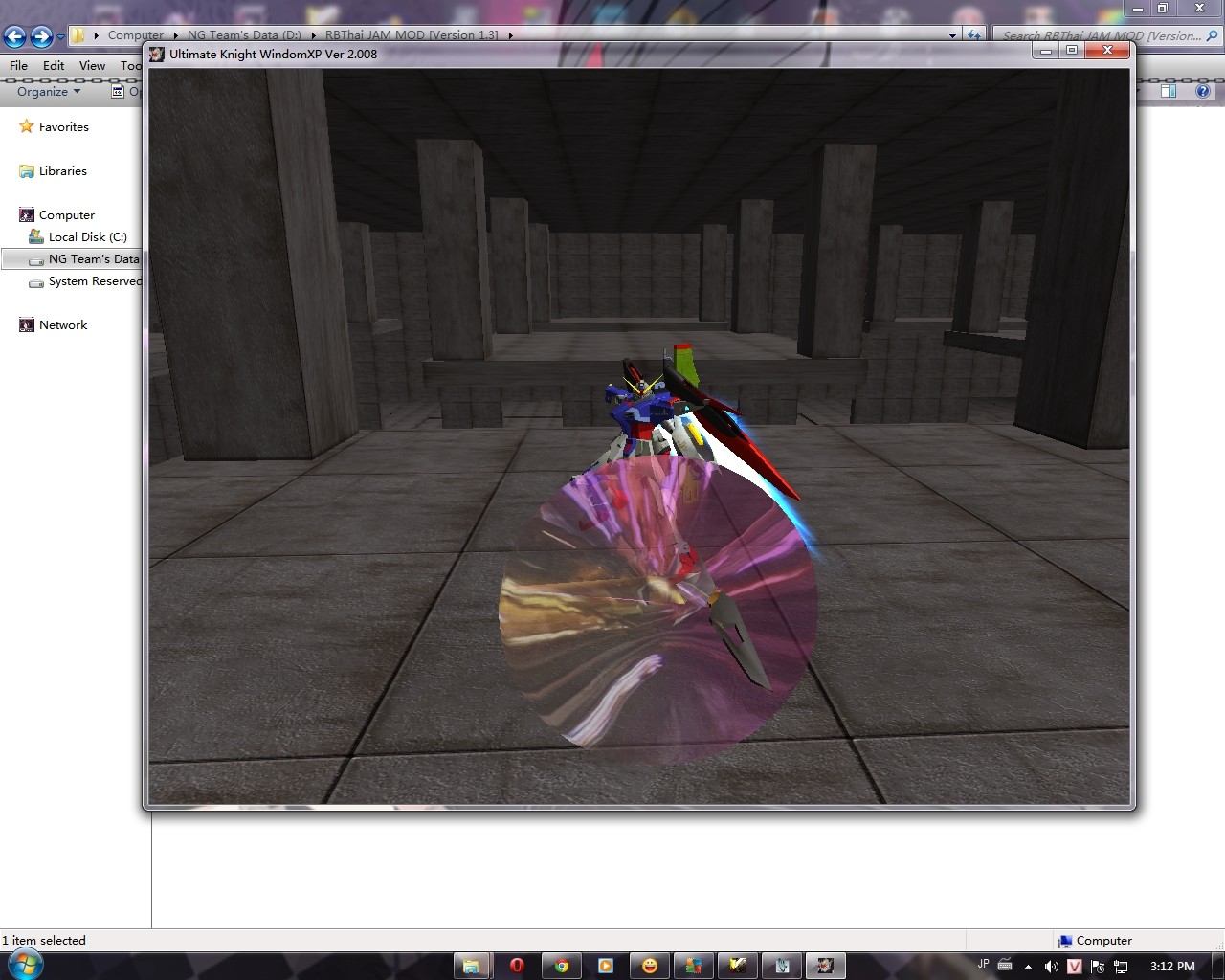This screenshot has width=1225, height=980.
Task: Open the address bar history dropdown
Action: point(952,35)
